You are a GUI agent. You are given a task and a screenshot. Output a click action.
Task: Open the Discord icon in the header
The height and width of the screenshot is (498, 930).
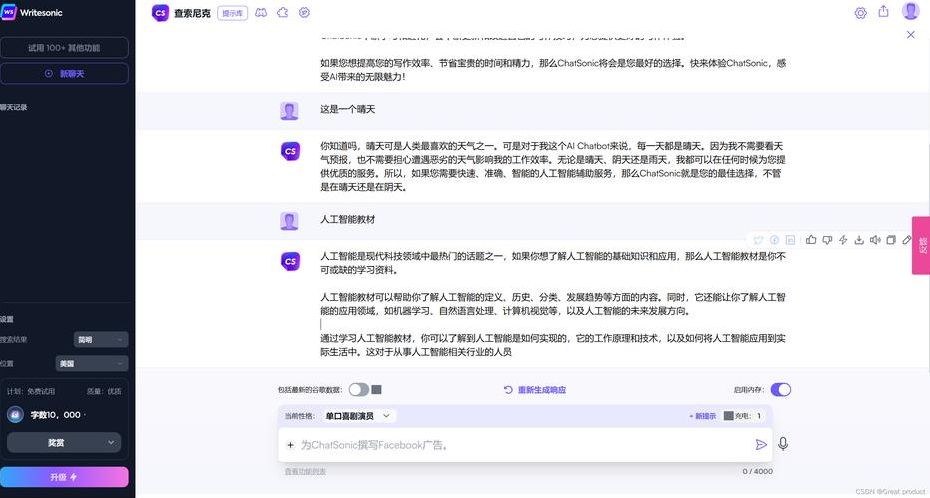[261, 12]
